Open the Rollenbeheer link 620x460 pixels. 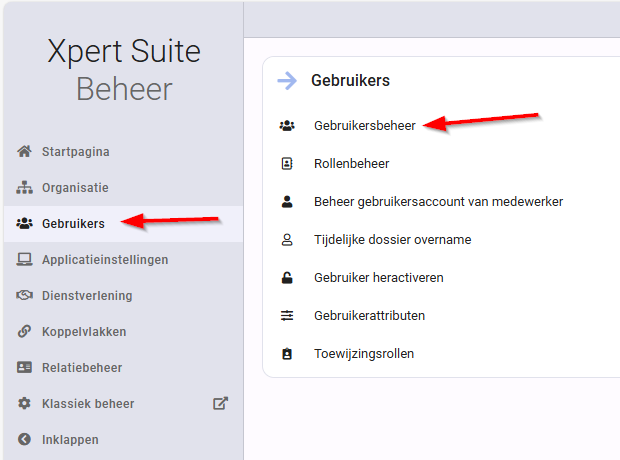(352, 163)
